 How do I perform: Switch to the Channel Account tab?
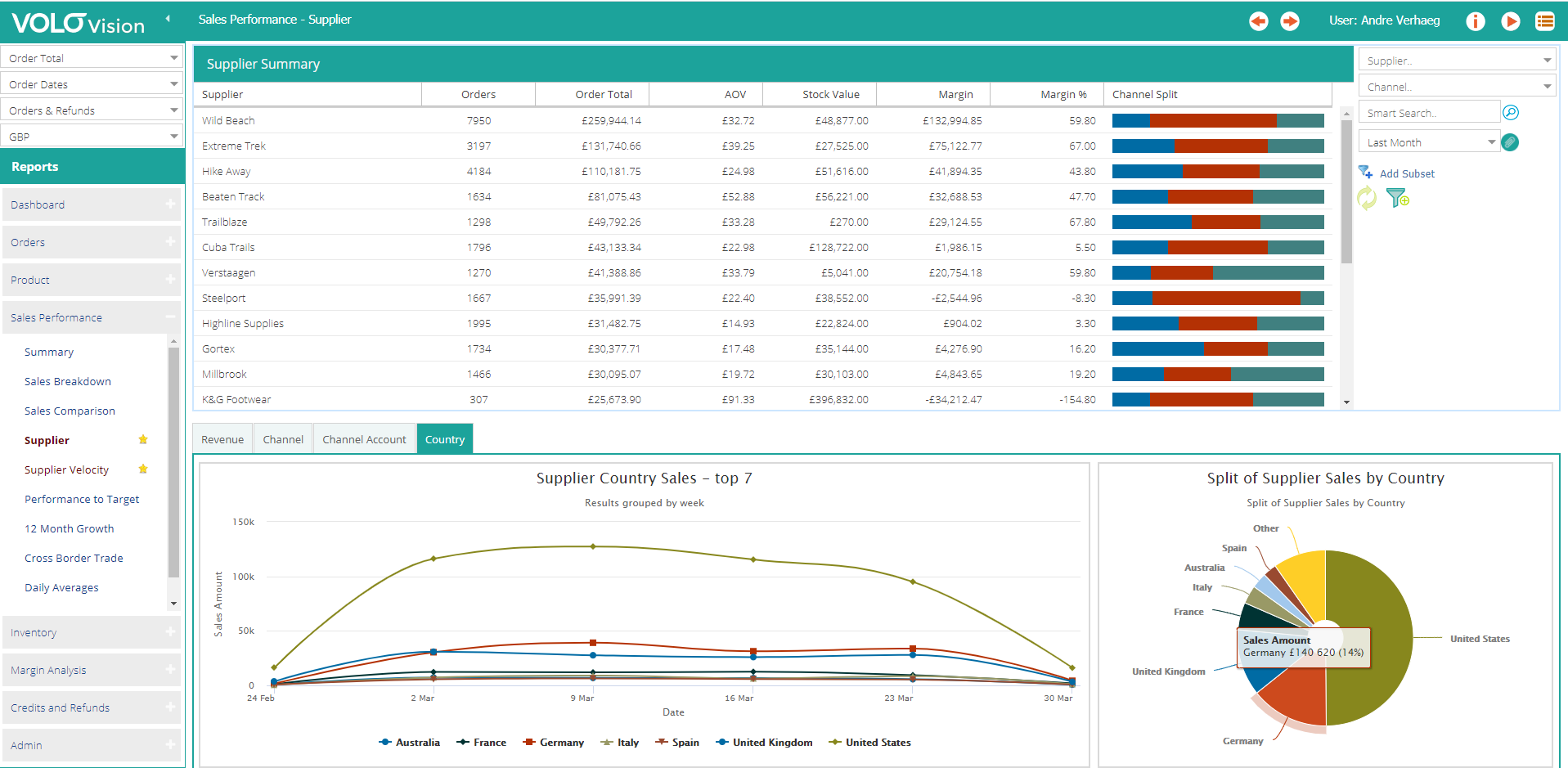pos(364,439)
